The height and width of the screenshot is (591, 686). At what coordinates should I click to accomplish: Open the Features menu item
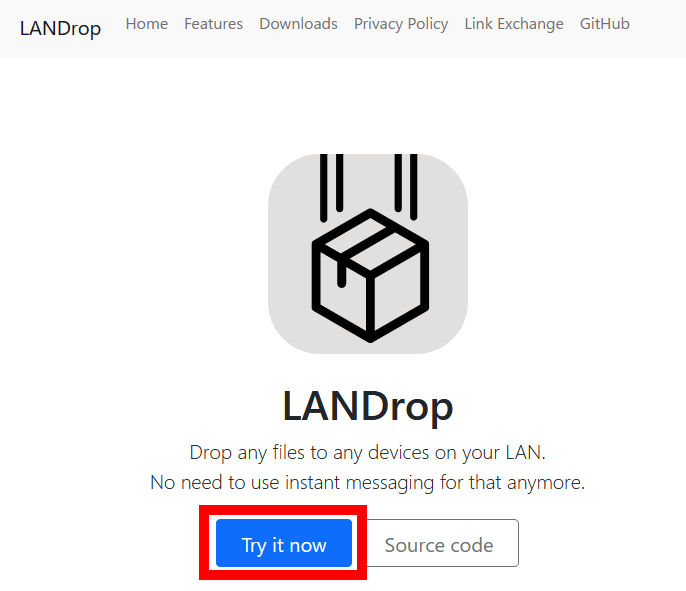(x=214, y=24)
